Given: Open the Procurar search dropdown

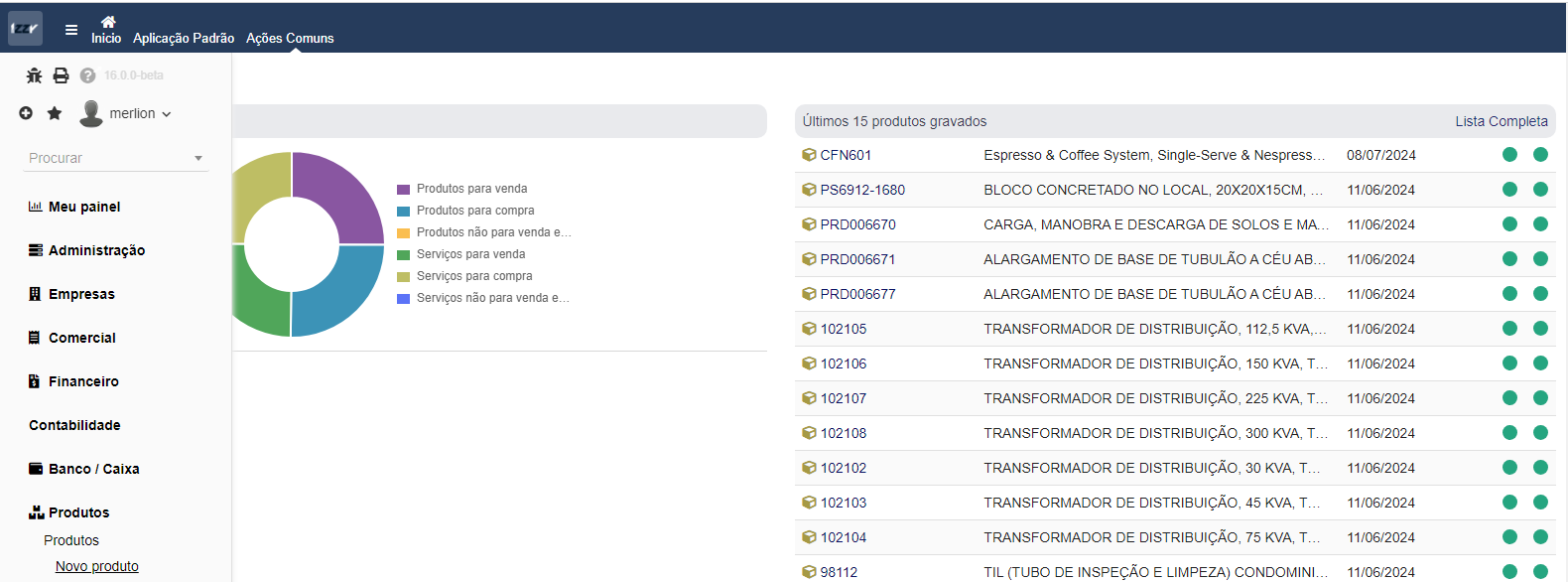Looking at the screenshot, I should coord(115,158).
